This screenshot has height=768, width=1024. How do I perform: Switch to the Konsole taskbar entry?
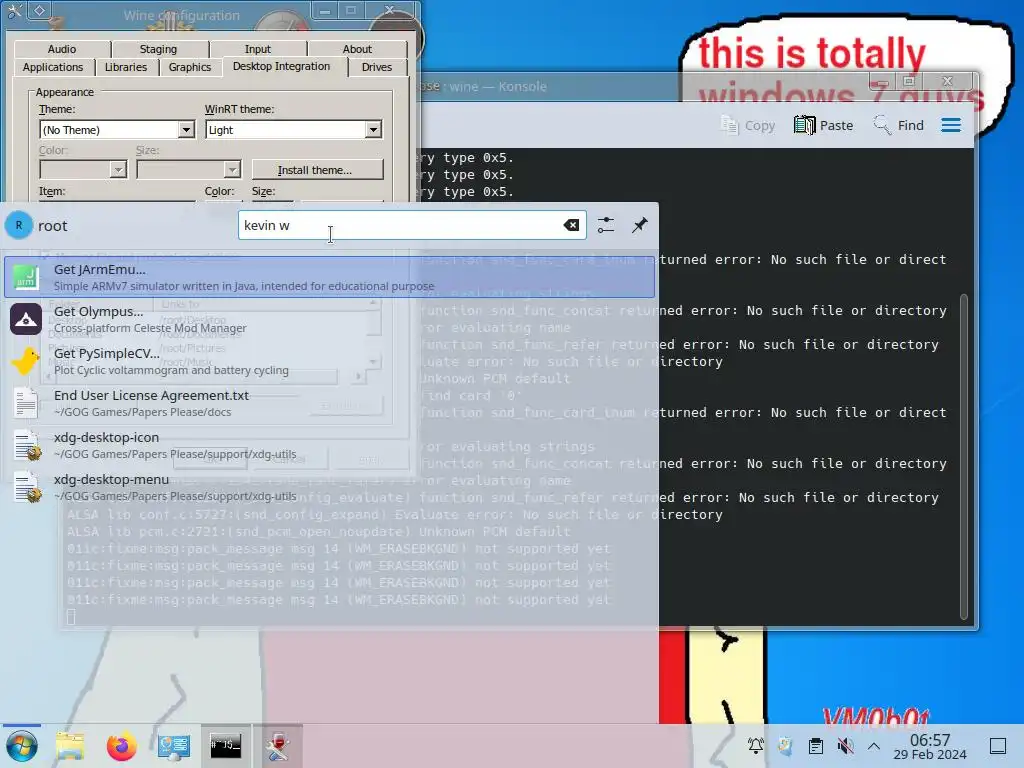225,746
